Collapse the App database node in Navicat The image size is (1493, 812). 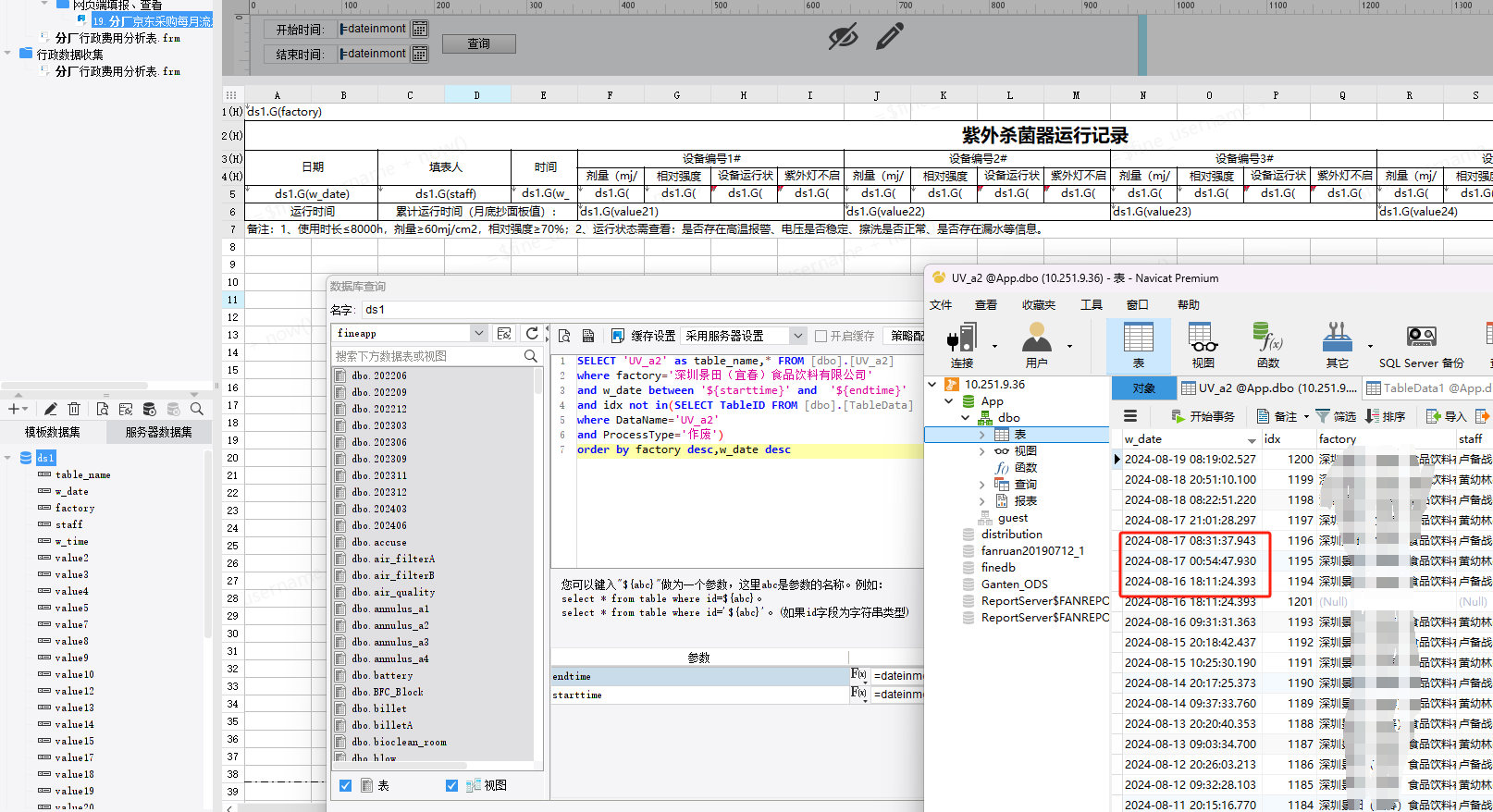click(949, 401)
